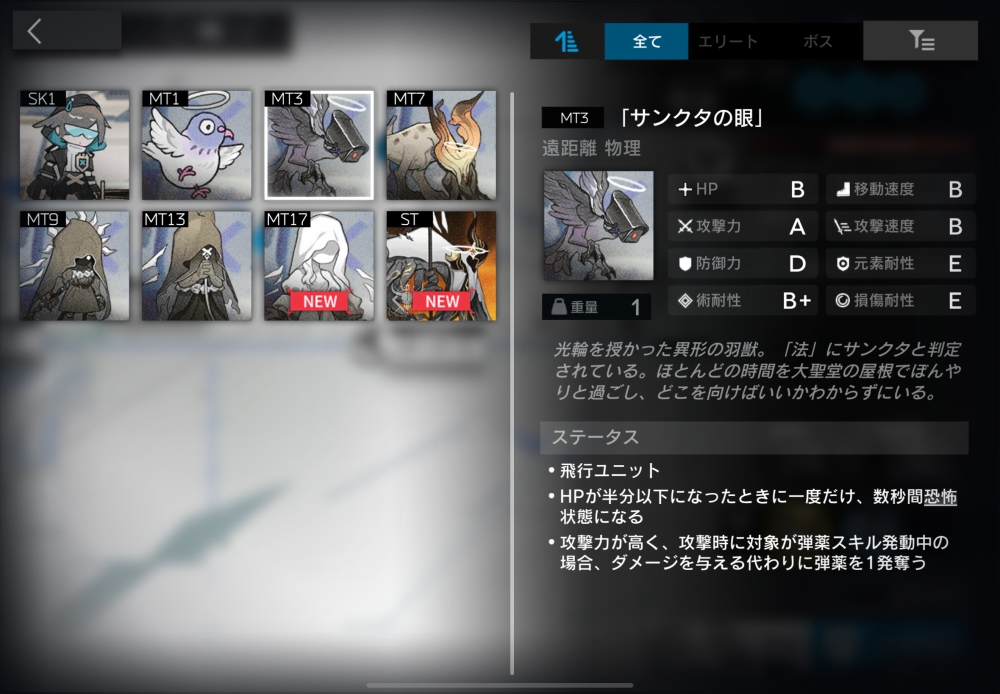Toggle the sort order icon
The height and width of the screenshot is (694, 1000).
[567, 41]
